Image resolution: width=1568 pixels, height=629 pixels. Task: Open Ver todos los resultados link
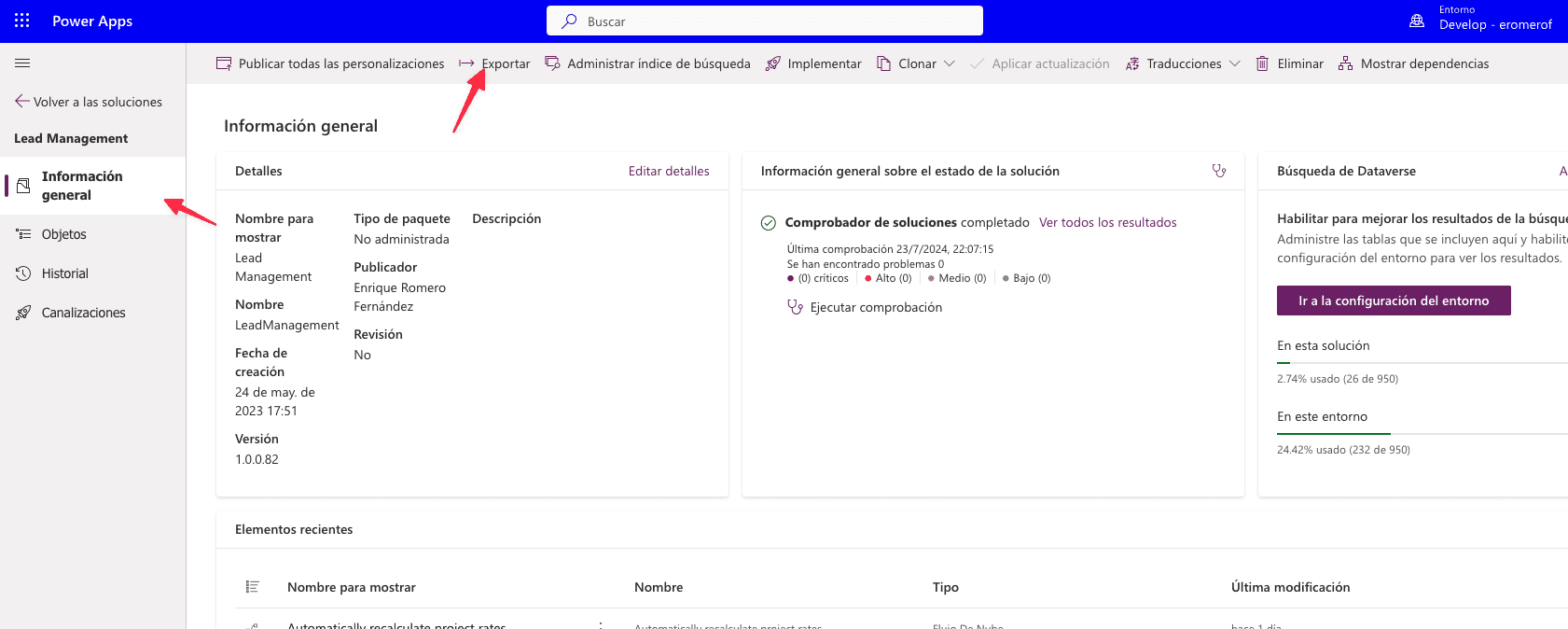(x=1107, y=222)
